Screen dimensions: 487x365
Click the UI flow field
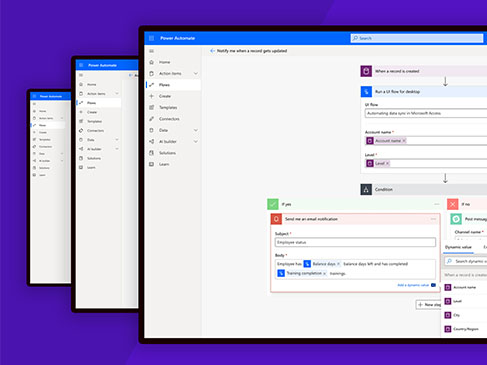(426, 113)
